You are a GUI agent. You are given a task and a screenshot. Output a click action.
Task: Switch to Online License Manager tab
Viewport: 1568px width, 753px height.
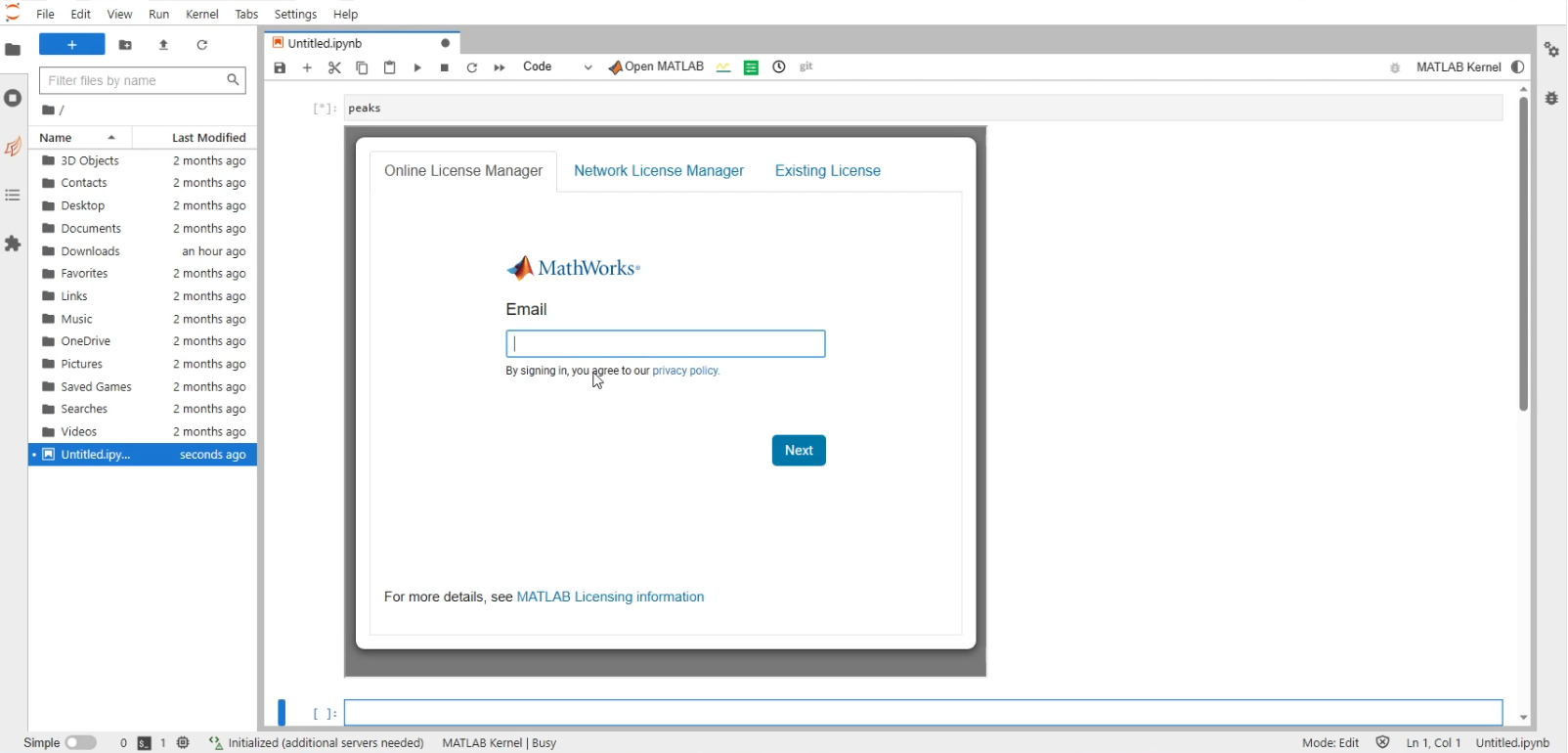coord(463,171)
